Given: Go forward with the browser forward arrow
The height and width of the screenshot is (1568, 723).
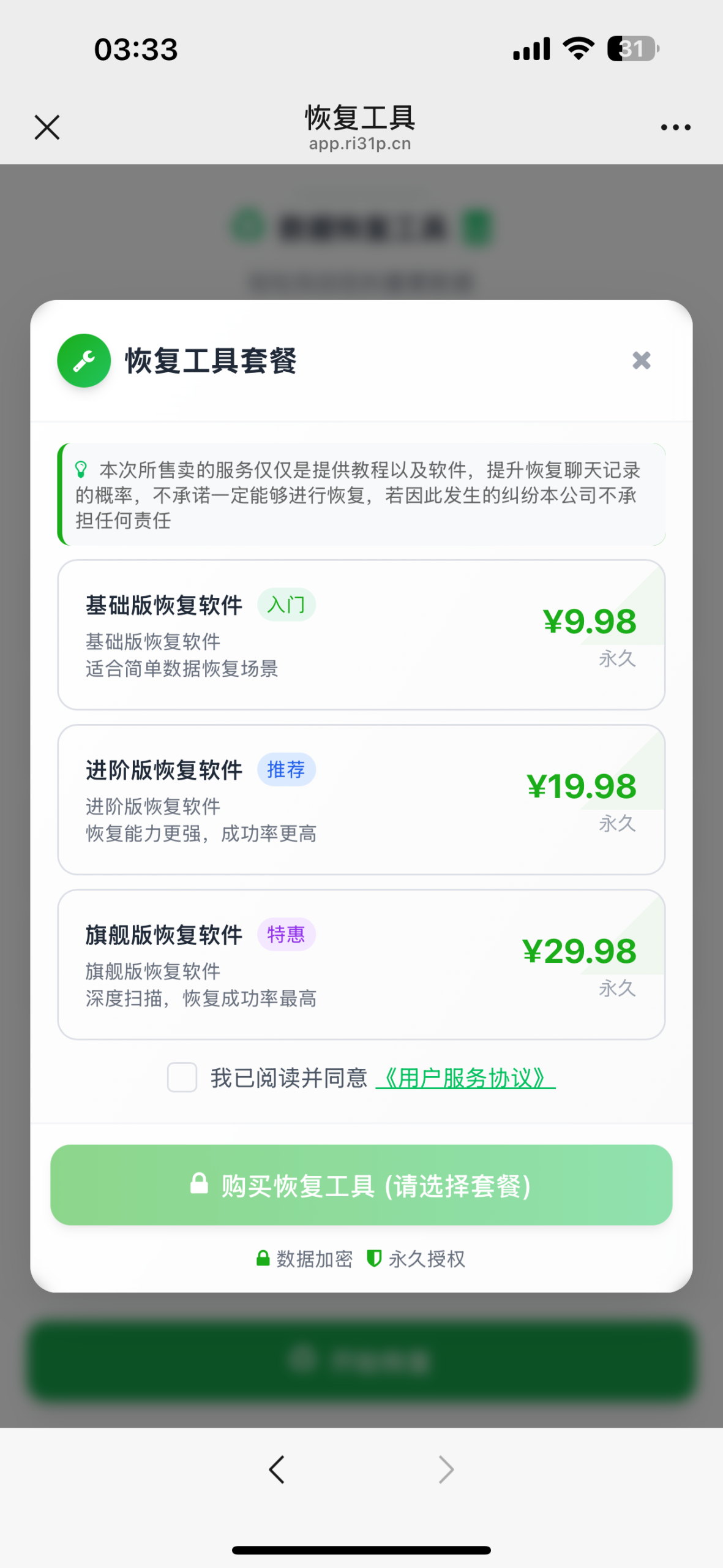Looking at the screenshot, I should [446, 1469].
